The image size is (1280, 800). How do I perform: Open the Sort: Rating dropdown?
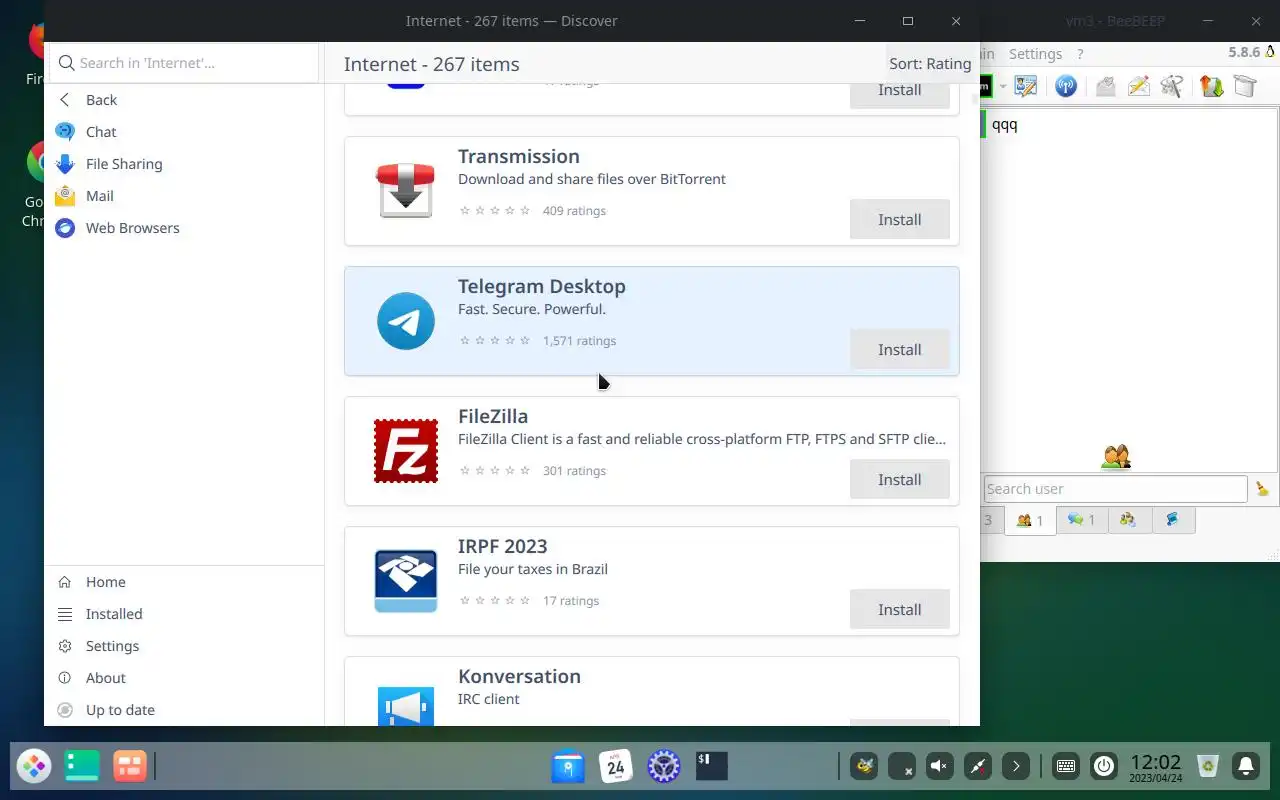coord(930,64)
